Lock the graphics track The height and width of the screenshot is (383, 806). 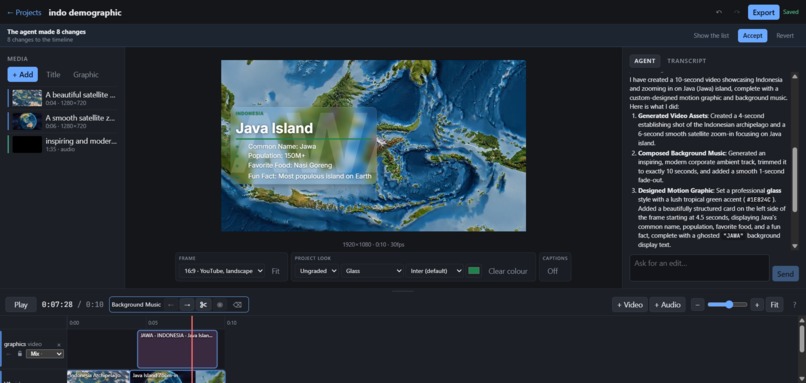[20, 354]
